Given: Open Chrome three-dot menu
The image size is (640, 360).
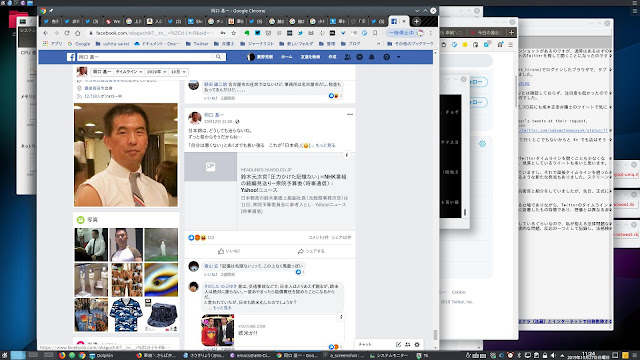Looking at the screenshot, I should 431,33.
